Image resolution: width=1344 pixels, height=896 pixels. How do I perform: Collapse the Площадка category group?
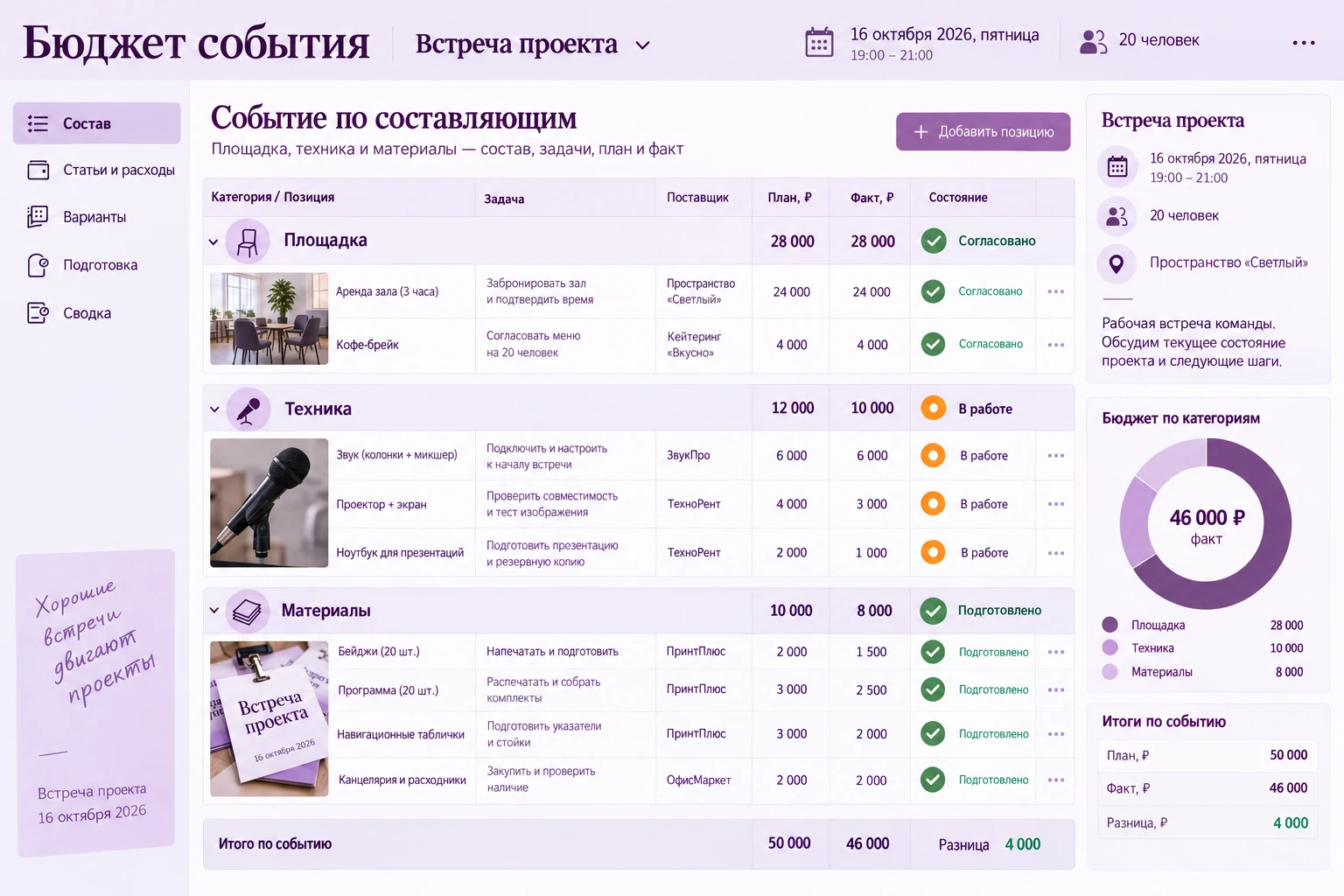click(213, 241)
